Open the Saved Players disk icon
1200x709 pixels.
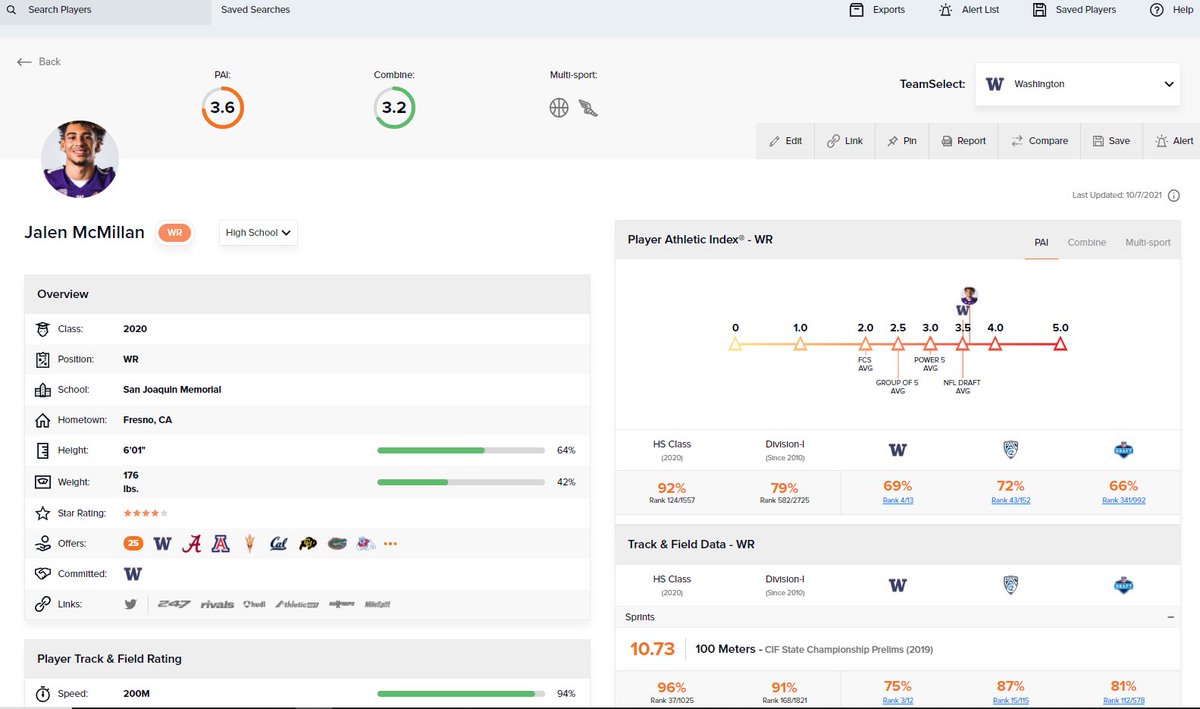1040,10
